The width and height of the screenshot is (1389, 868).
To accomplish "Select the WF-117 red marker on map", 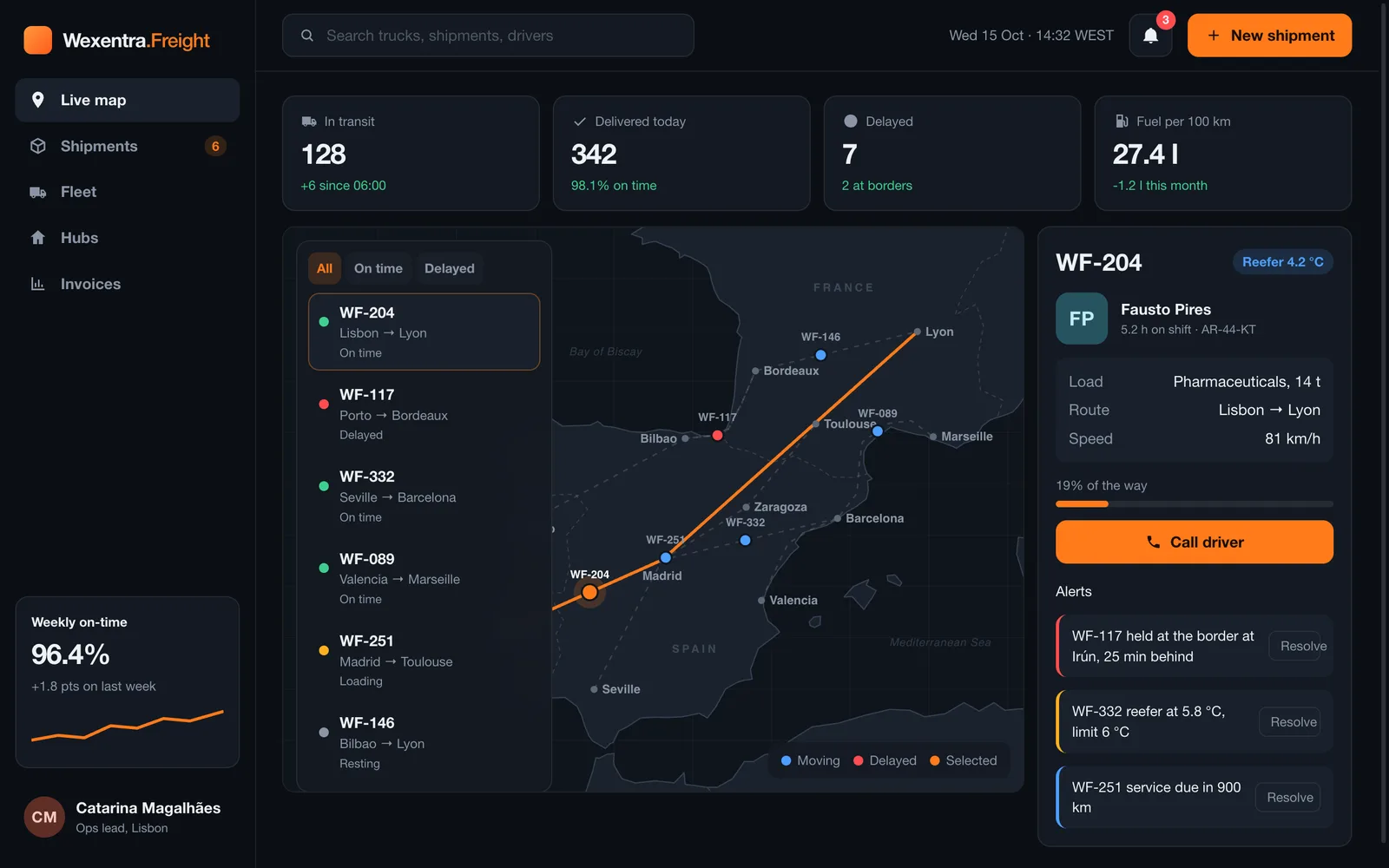I will [x=718, y=435].
